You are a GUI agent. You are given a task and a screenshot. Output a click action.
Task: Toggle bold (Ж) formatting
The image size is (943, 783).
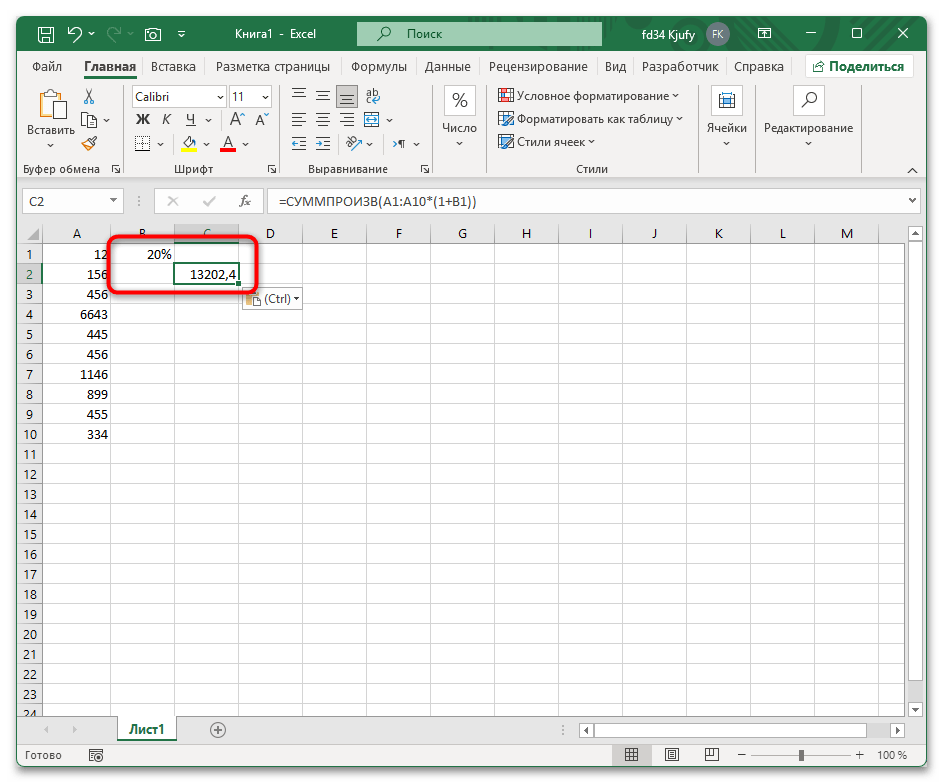[143, 120]
